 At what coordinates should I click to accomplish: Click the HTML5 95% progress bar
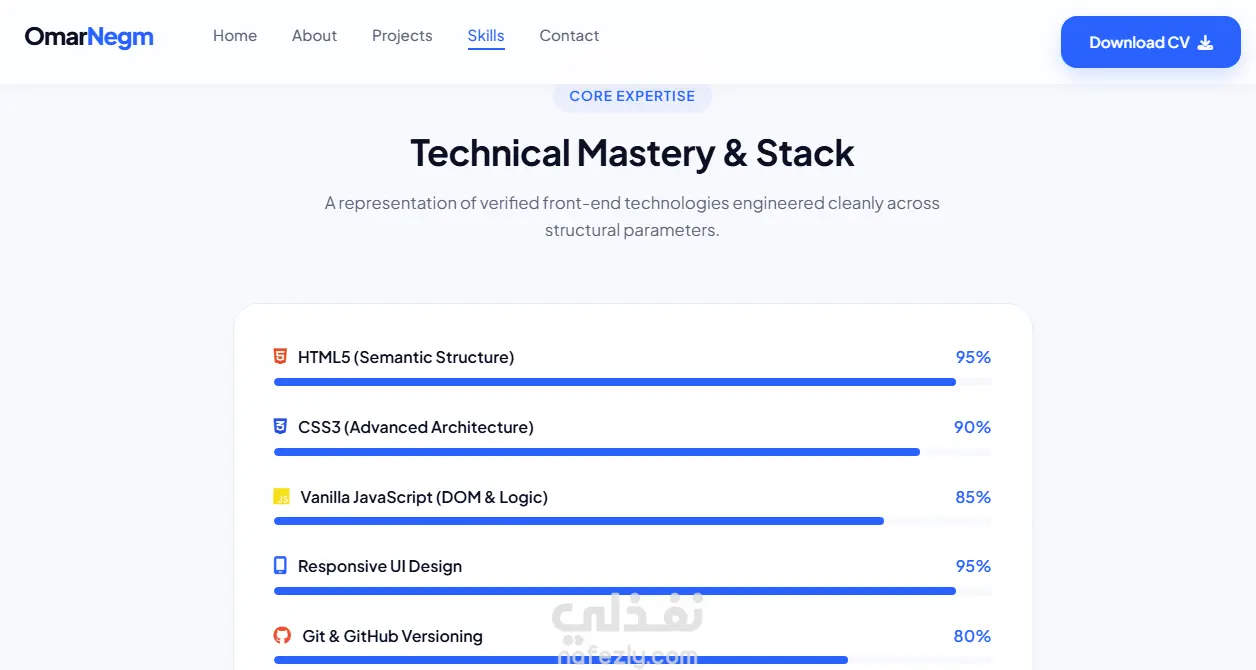point(633,382)
